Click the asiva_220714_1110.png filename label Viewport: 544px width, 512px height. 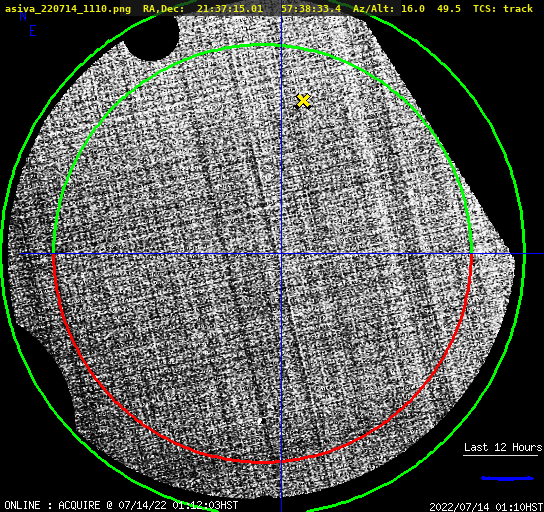point(68,9)
